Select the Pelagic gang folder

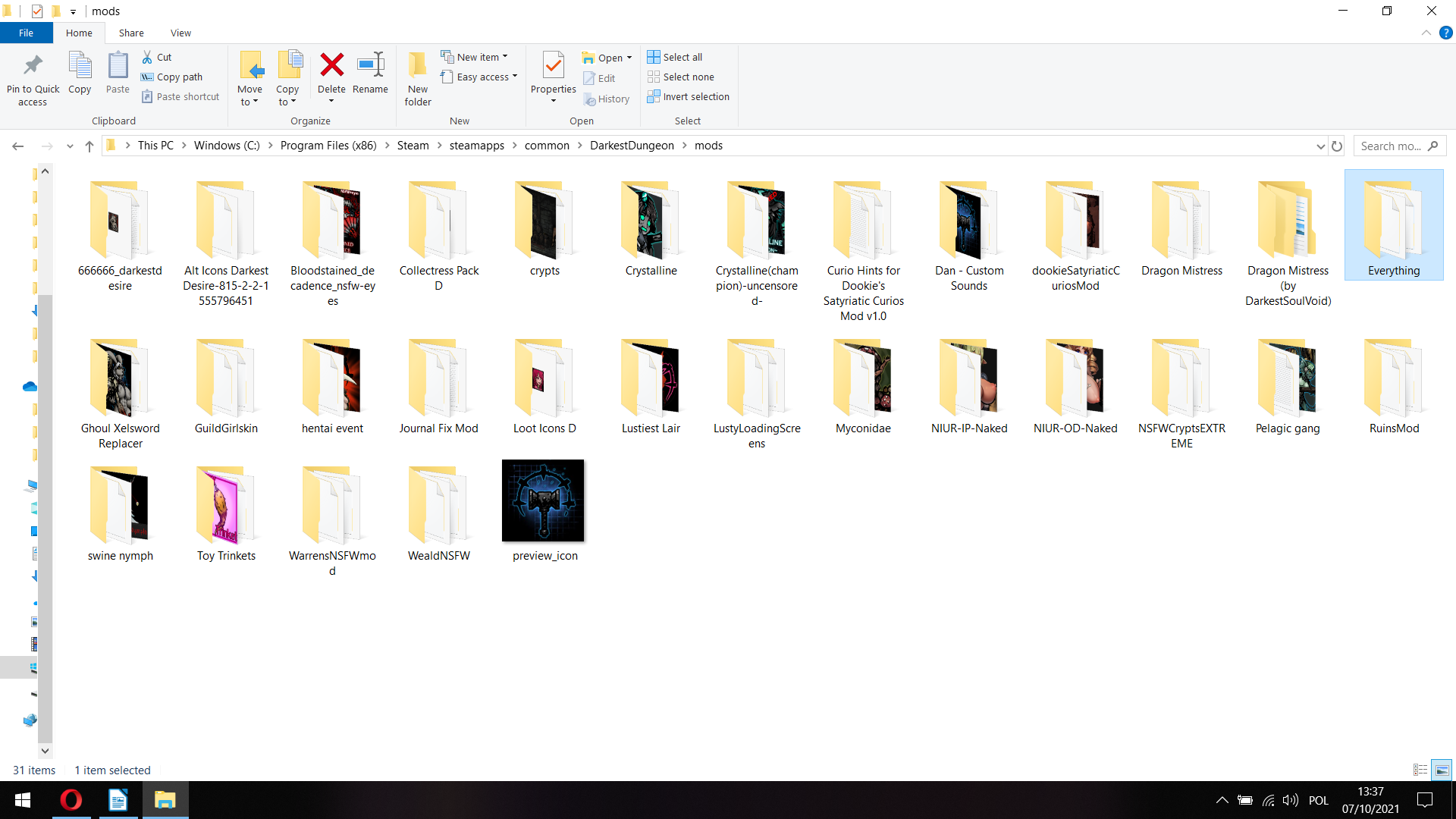(1288, 386)
